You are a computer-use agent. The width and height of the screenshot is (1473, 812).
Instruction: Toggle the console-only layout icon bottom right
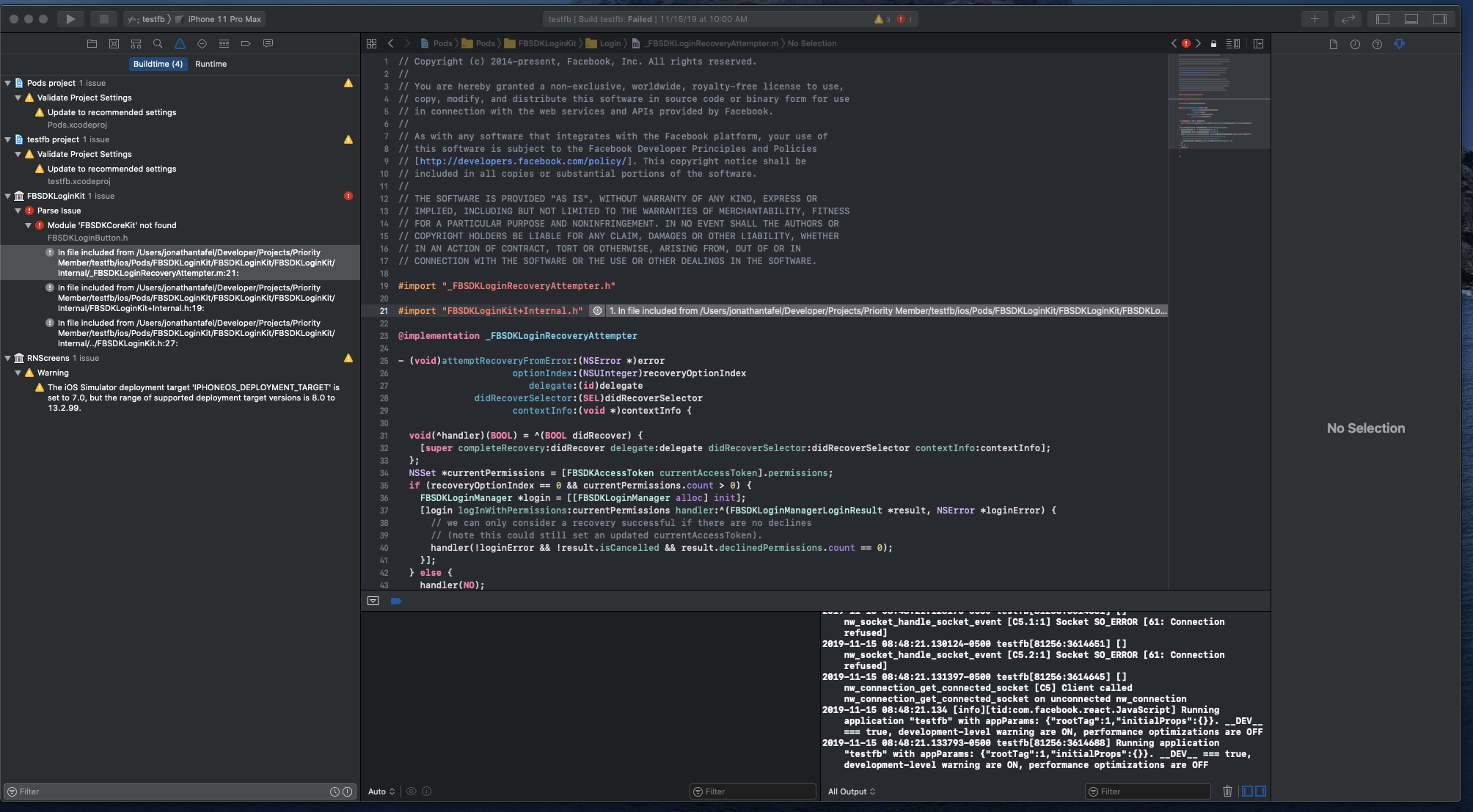[x=1260, y=791]
